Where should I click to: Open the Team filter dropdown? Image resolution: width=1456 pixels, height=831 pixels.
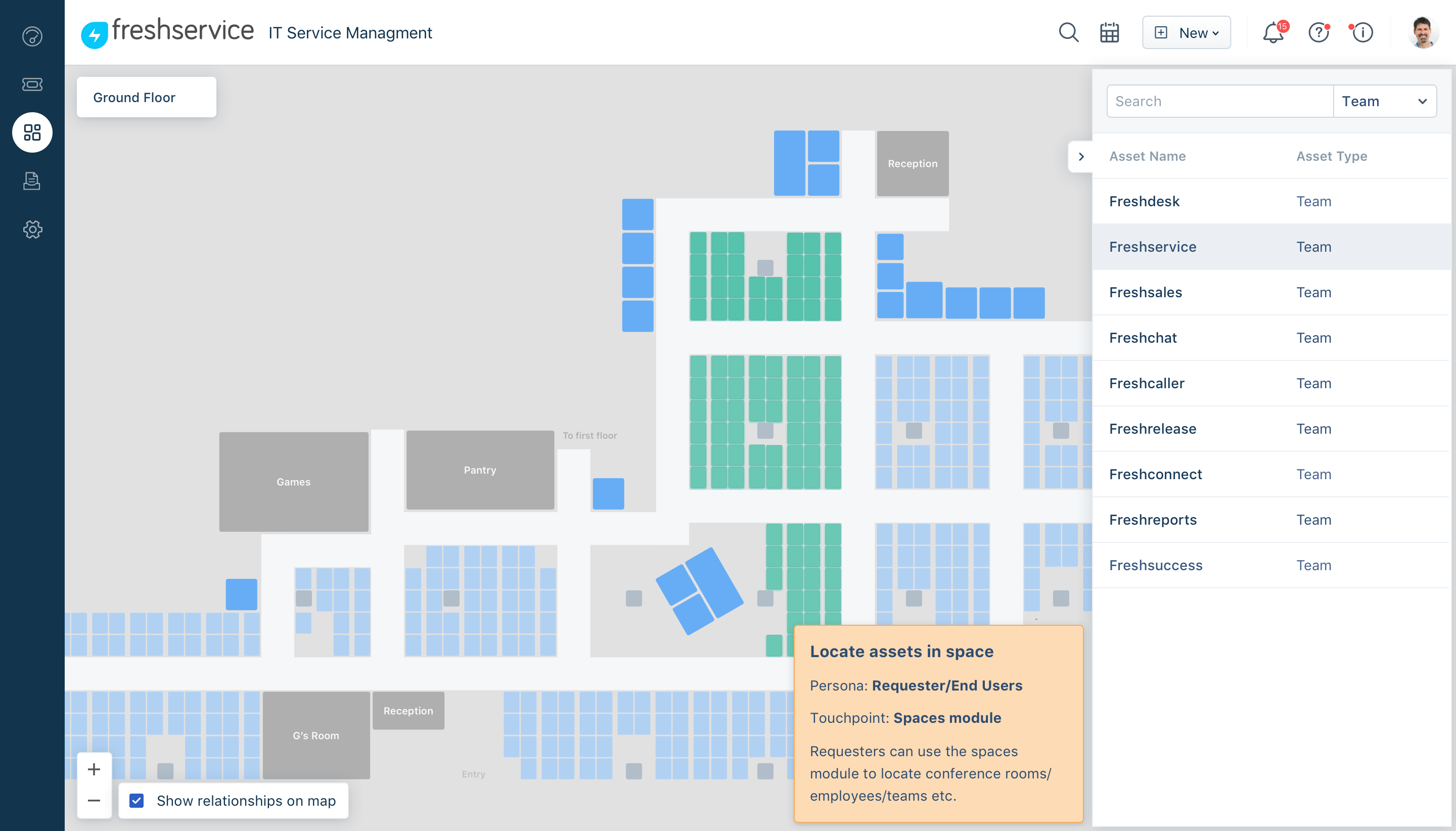point(1384,101)
